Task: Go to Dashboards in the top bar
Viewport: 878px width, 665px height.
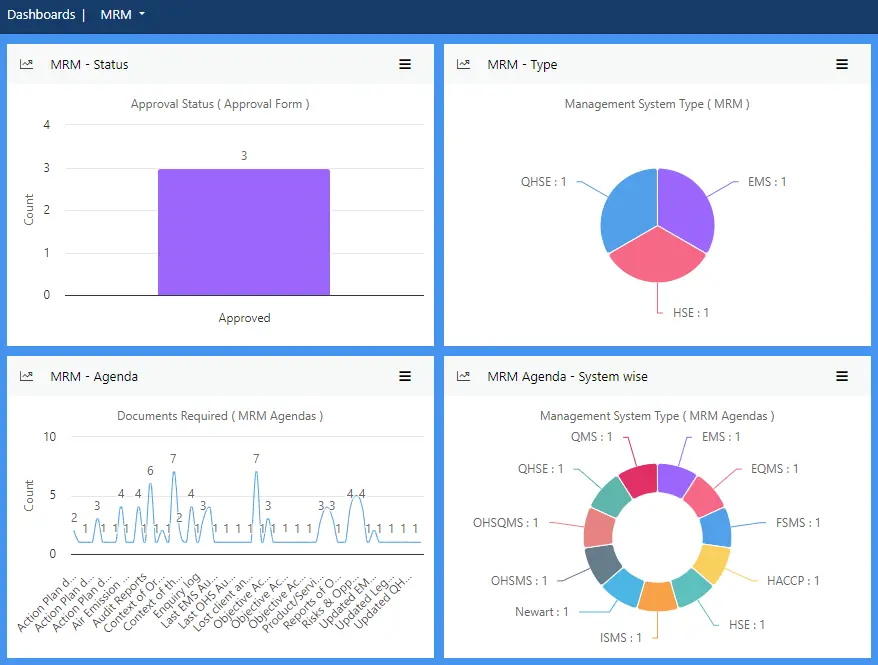Action: tap(41, 15)
